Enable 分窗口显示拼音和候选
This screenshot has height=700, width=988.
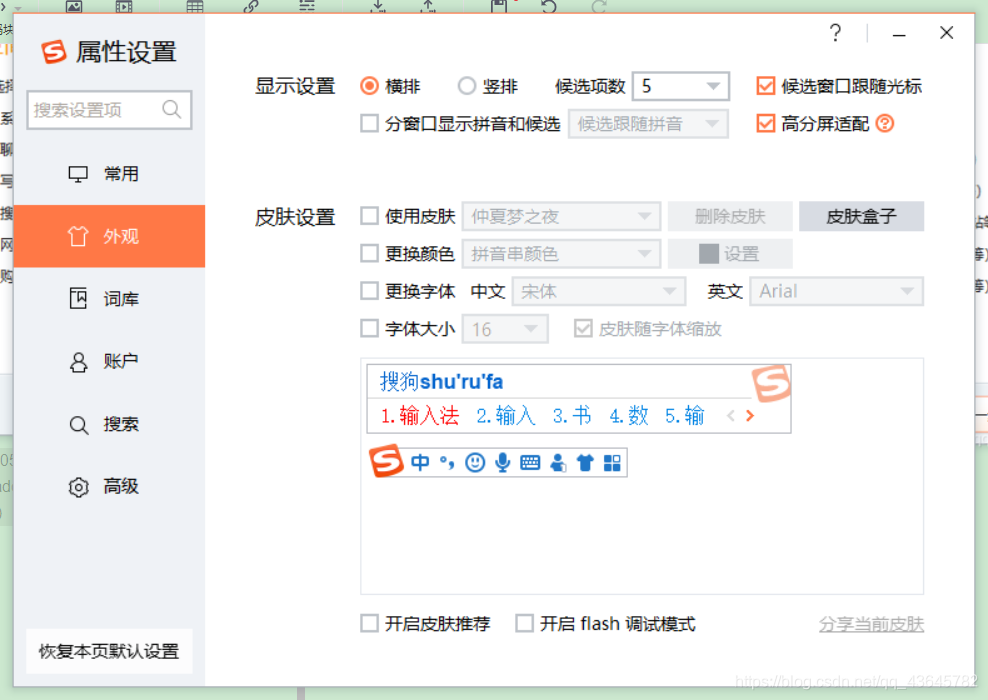(x=369, y=123)
